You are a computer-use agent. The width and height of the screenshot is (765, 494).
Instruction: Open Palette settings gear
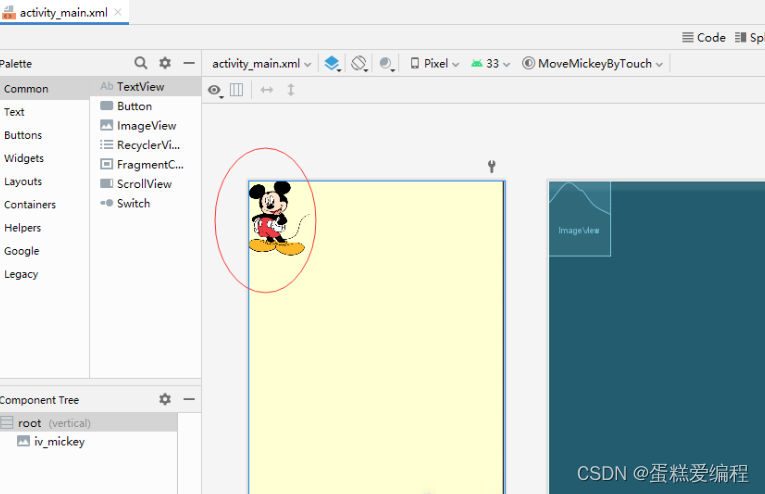click(x=165, y=63)
